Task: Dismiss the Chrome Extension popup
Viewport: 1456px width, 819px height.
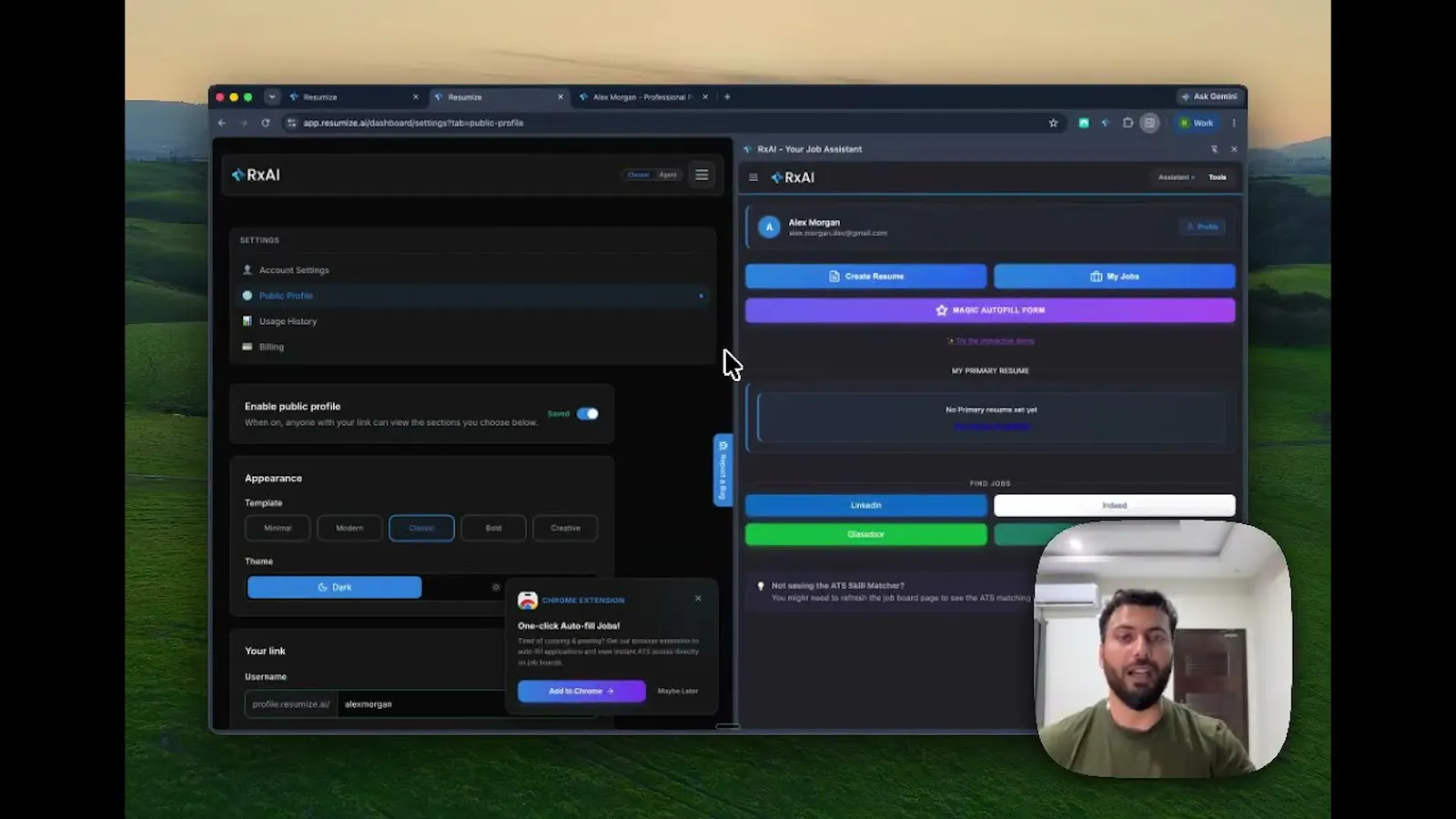Action: (698, 598)
